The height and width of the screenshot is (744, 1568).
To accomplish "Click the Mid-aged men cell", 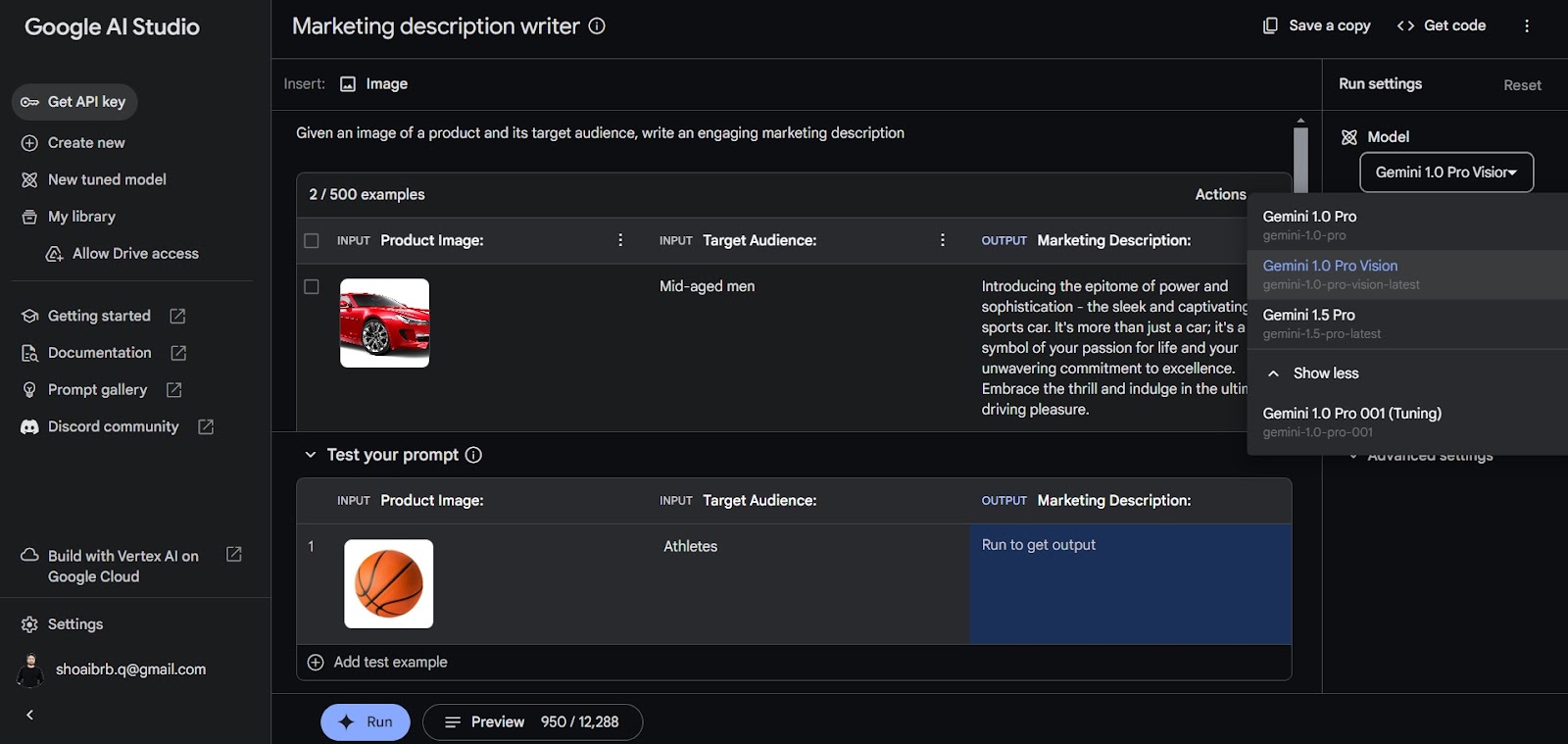I will pos(707,286).
